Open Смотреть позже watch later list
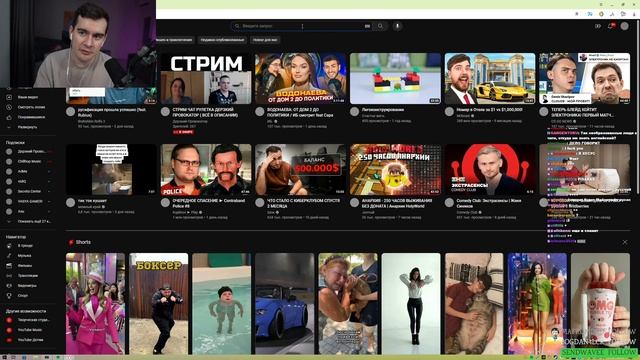Screen dimensions: 640x360 31,107
